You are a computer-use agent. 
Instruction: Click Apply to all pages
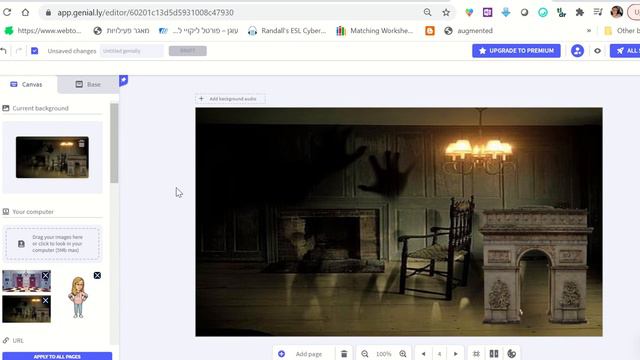[x=57, y=356]
